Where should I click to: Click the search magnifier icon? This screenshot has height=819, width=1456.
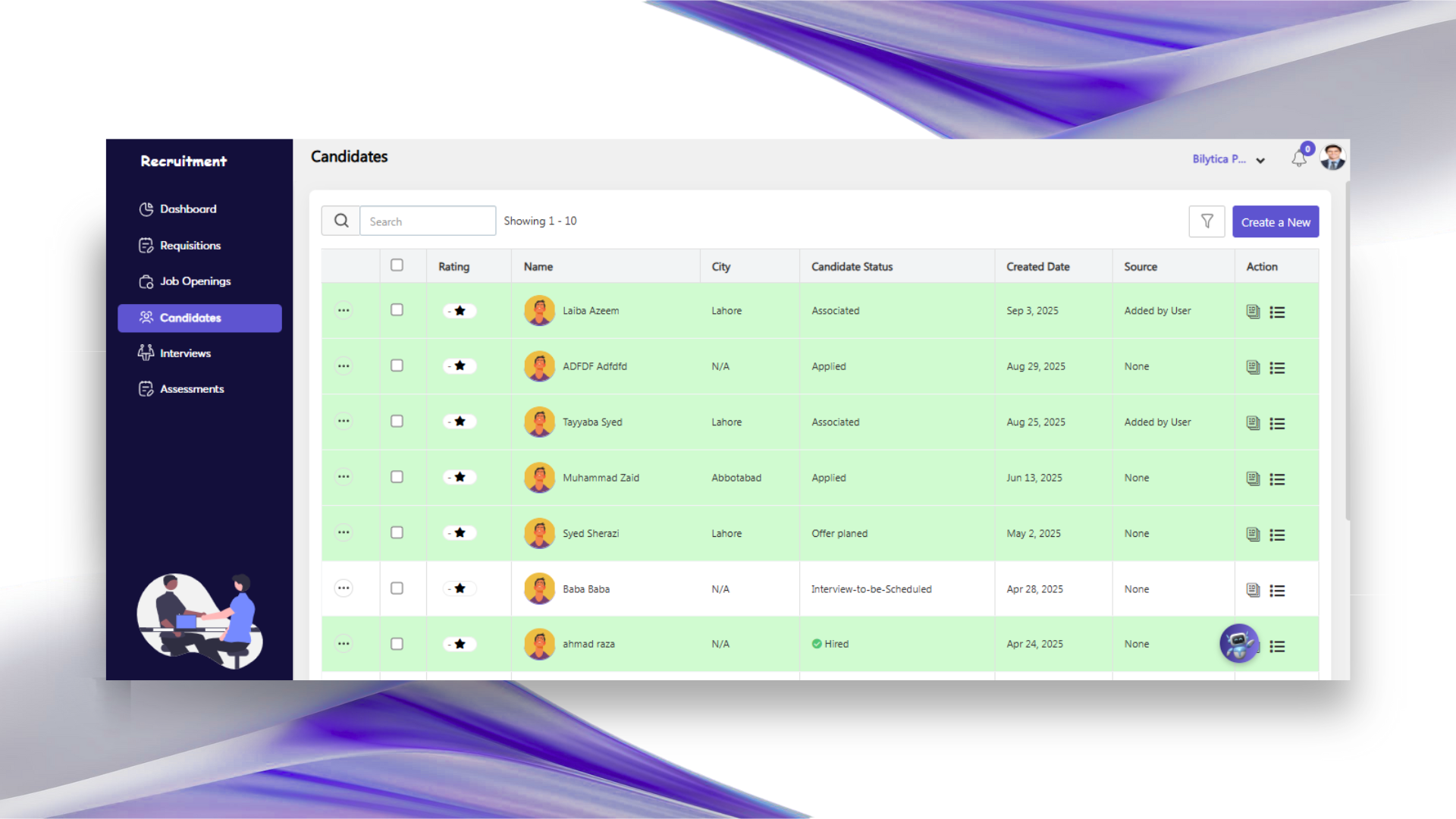pos(341,221)
